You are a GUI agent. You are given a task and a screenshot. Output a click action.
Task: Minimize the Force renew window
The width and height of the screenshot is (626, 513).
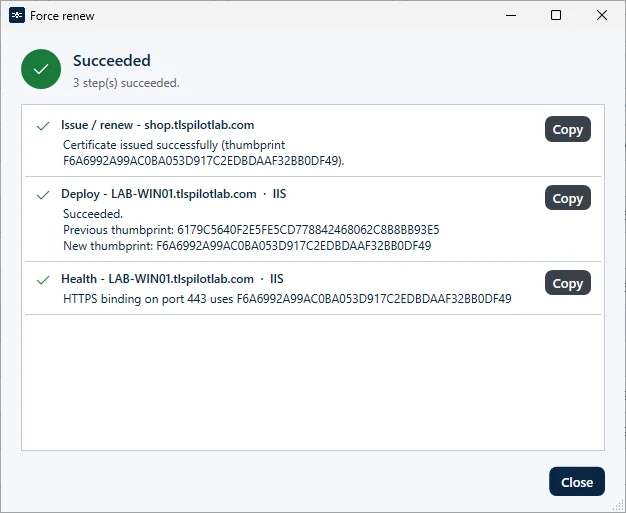coord(511,16)
